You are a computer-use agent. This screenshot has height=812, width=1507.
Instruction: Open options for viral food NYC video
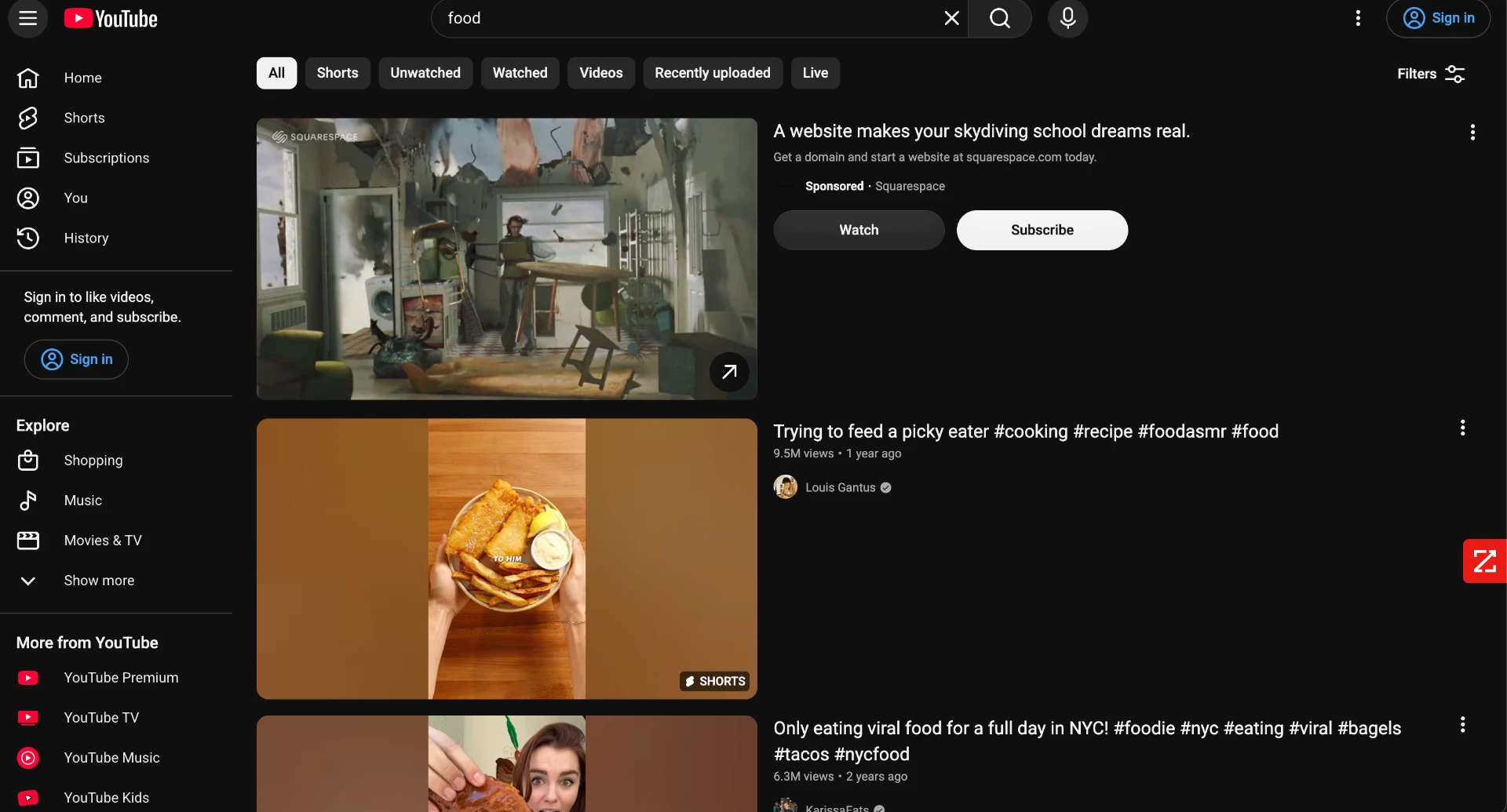coord(1462,724)
